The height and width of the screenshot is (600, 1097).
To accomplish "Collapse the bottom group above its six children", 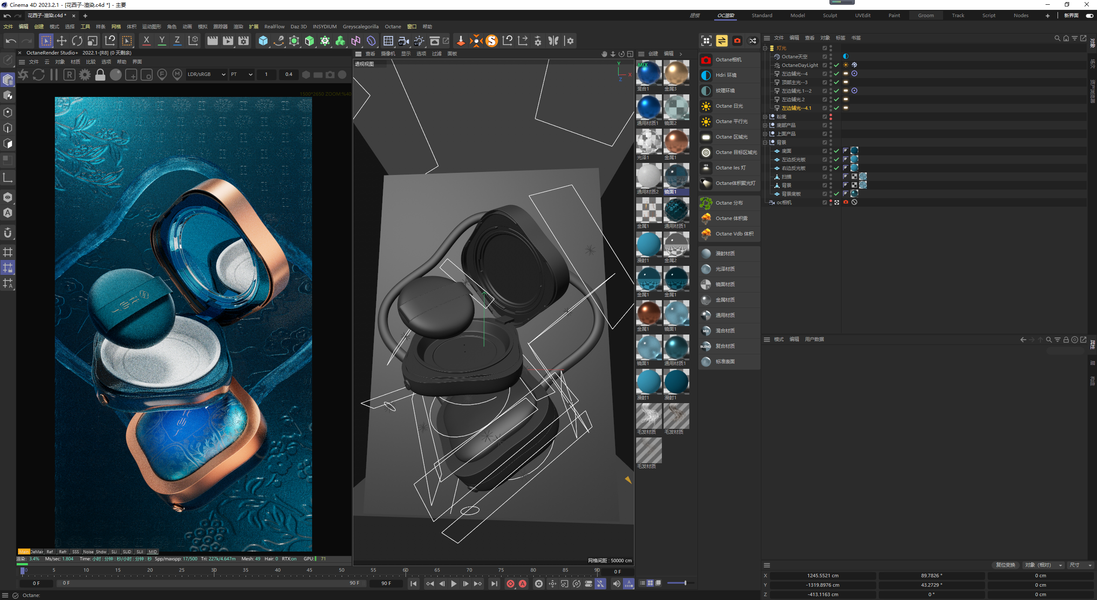I will 767,143.
